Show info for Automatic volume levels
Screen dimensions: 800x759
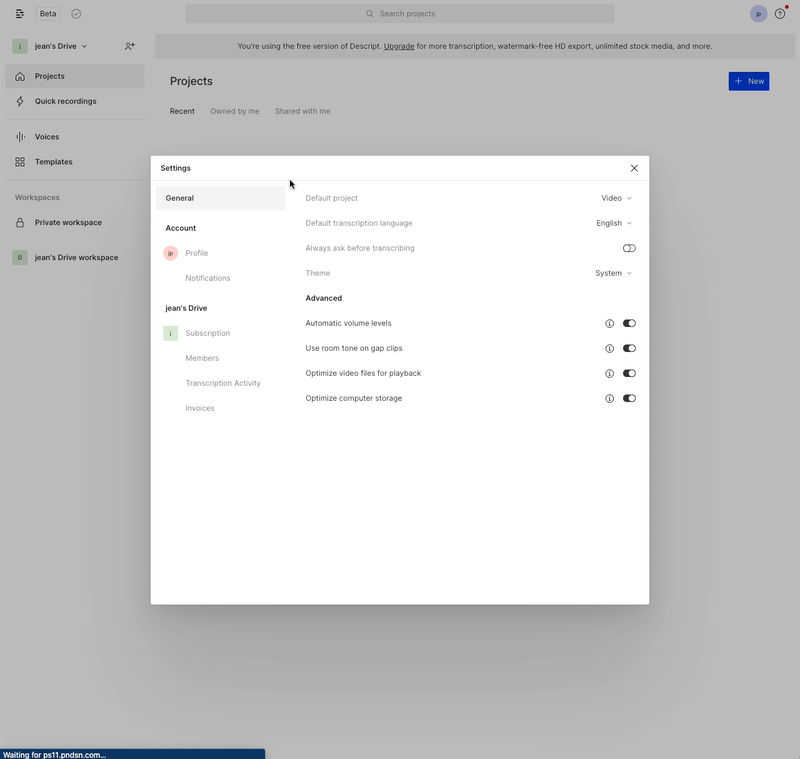pyautogui.click(x=609, y=323)
